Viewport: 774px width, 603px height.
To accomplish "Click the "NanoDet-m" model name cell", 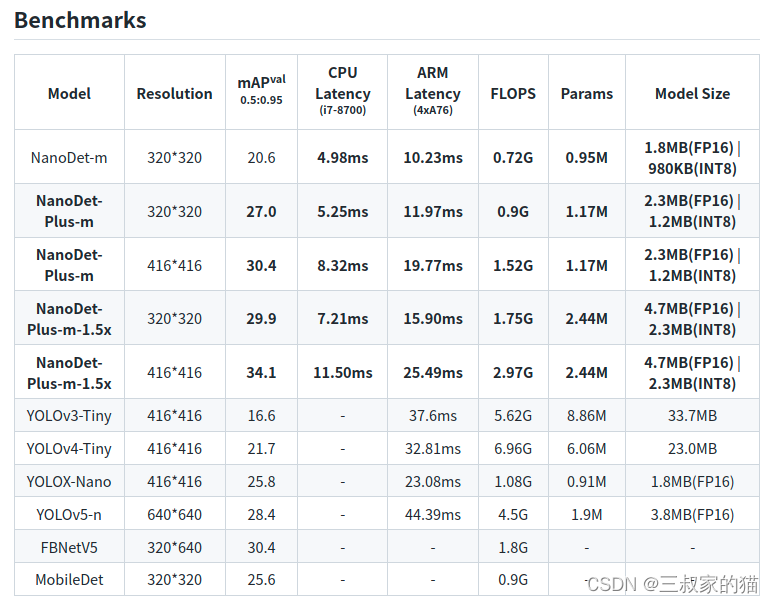I will [69, 158].
